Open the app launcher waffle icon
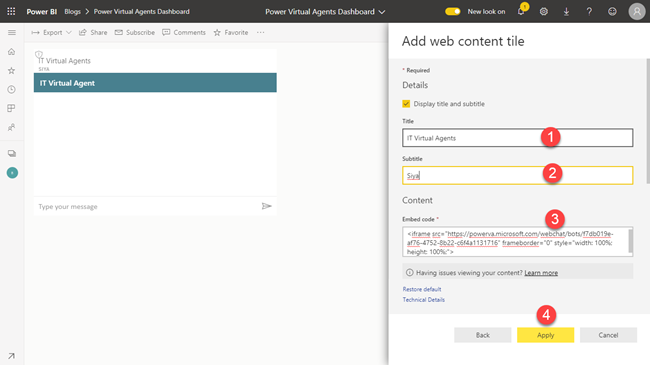Image resolution: width=650 pixels, height=365 pixels. (11, 12)
